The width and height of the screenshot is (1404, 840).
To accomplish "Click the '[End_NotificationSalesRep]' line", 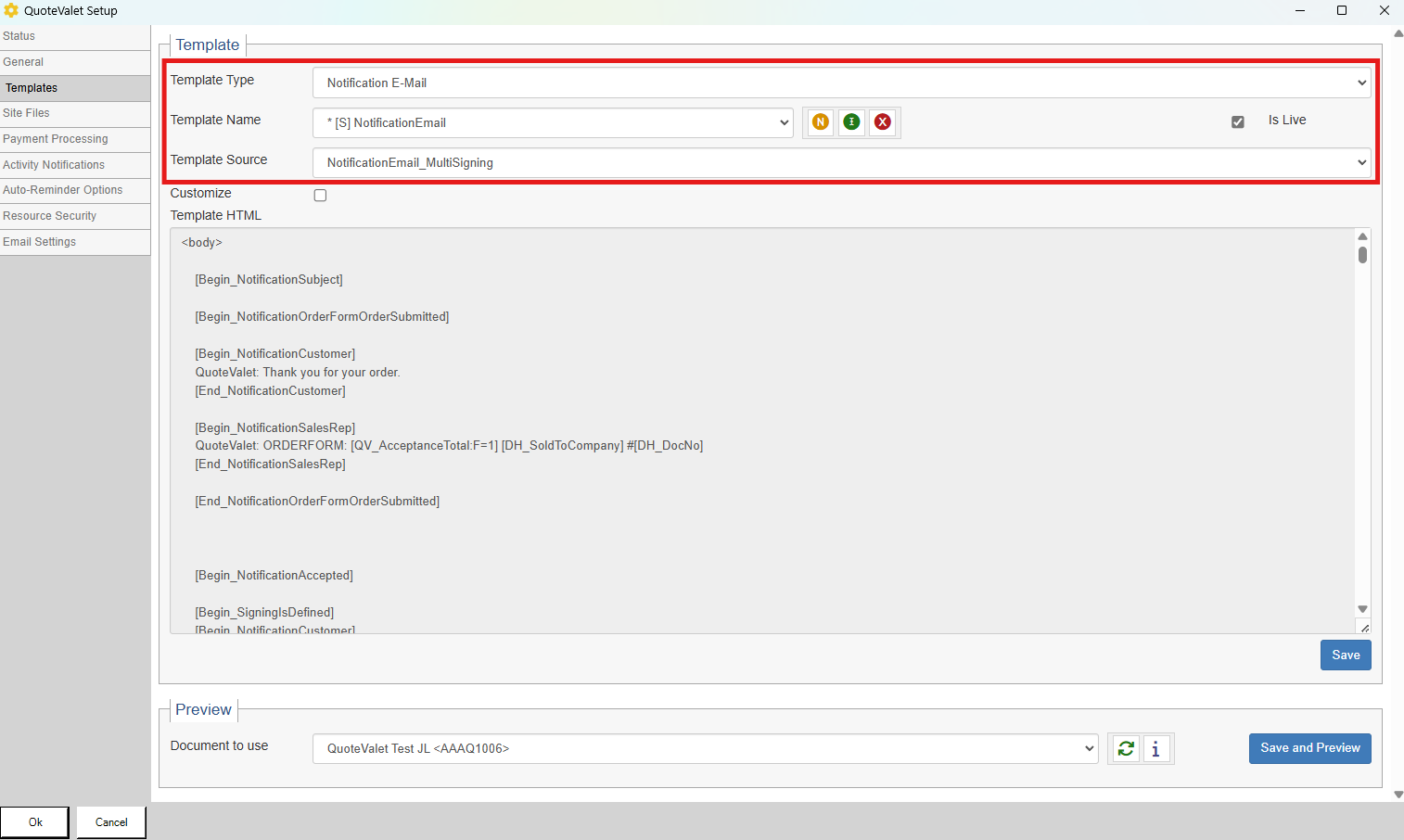I will click(x=270, y=465).
